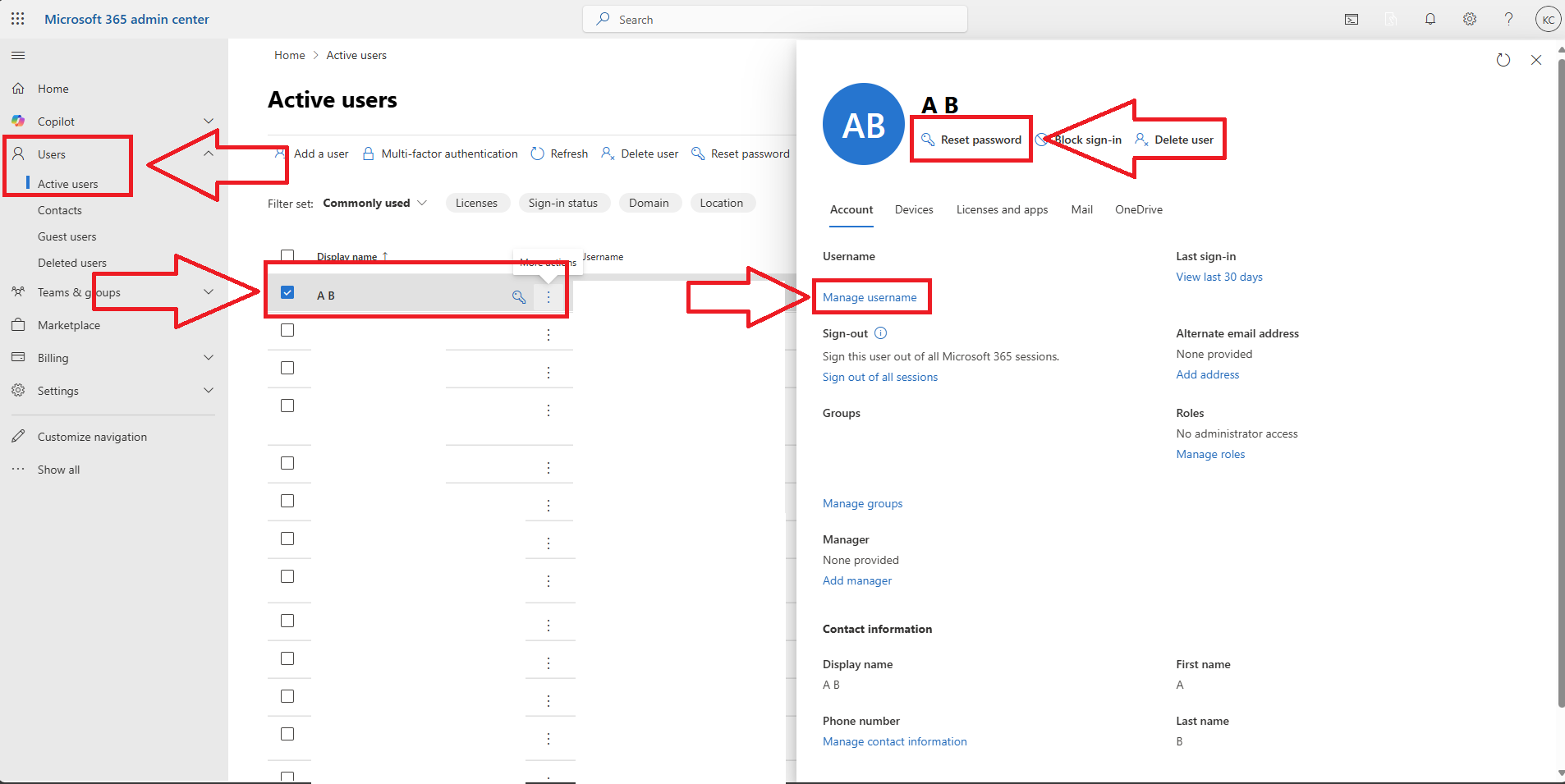Select Deleted users in the navigation
Viewport: 1565px width, 784px height.
tap(72, 263)
